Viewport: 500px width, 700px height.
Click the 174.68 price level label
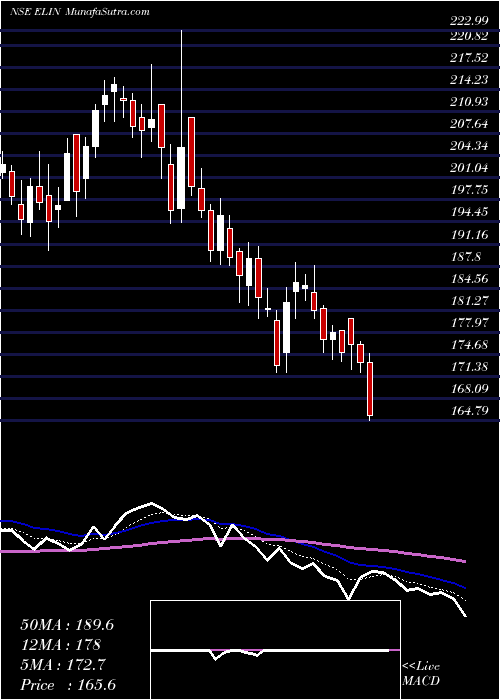[x=469, y=345]
